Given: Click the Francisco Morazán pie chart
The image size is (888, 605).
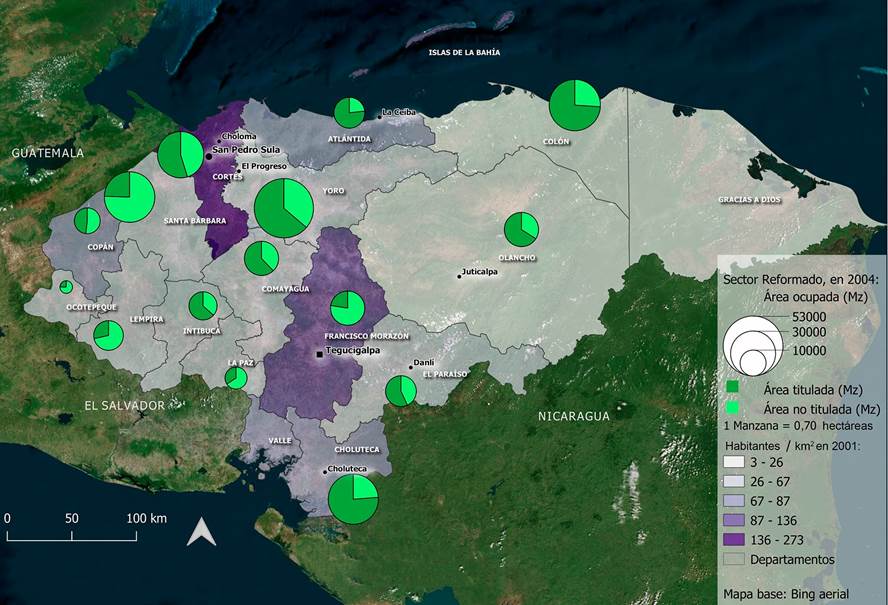Looking at the screenshot, I should 347,308.
